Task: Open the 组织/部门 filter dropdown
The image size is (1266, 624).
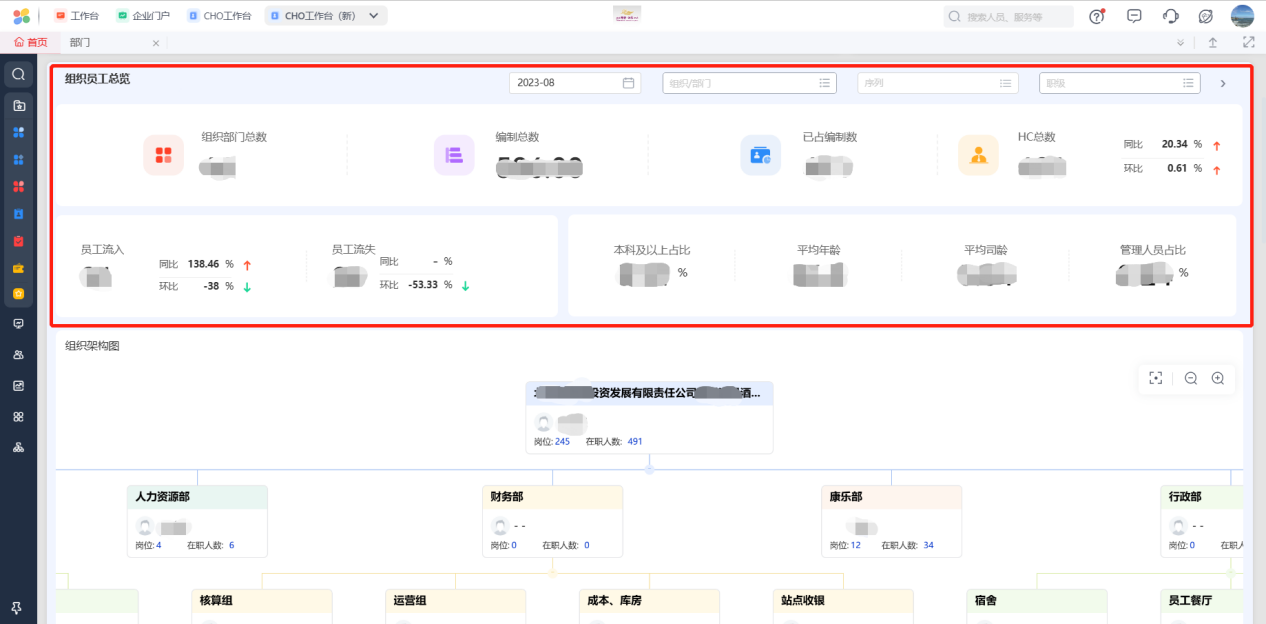Action: pos(749,83)
